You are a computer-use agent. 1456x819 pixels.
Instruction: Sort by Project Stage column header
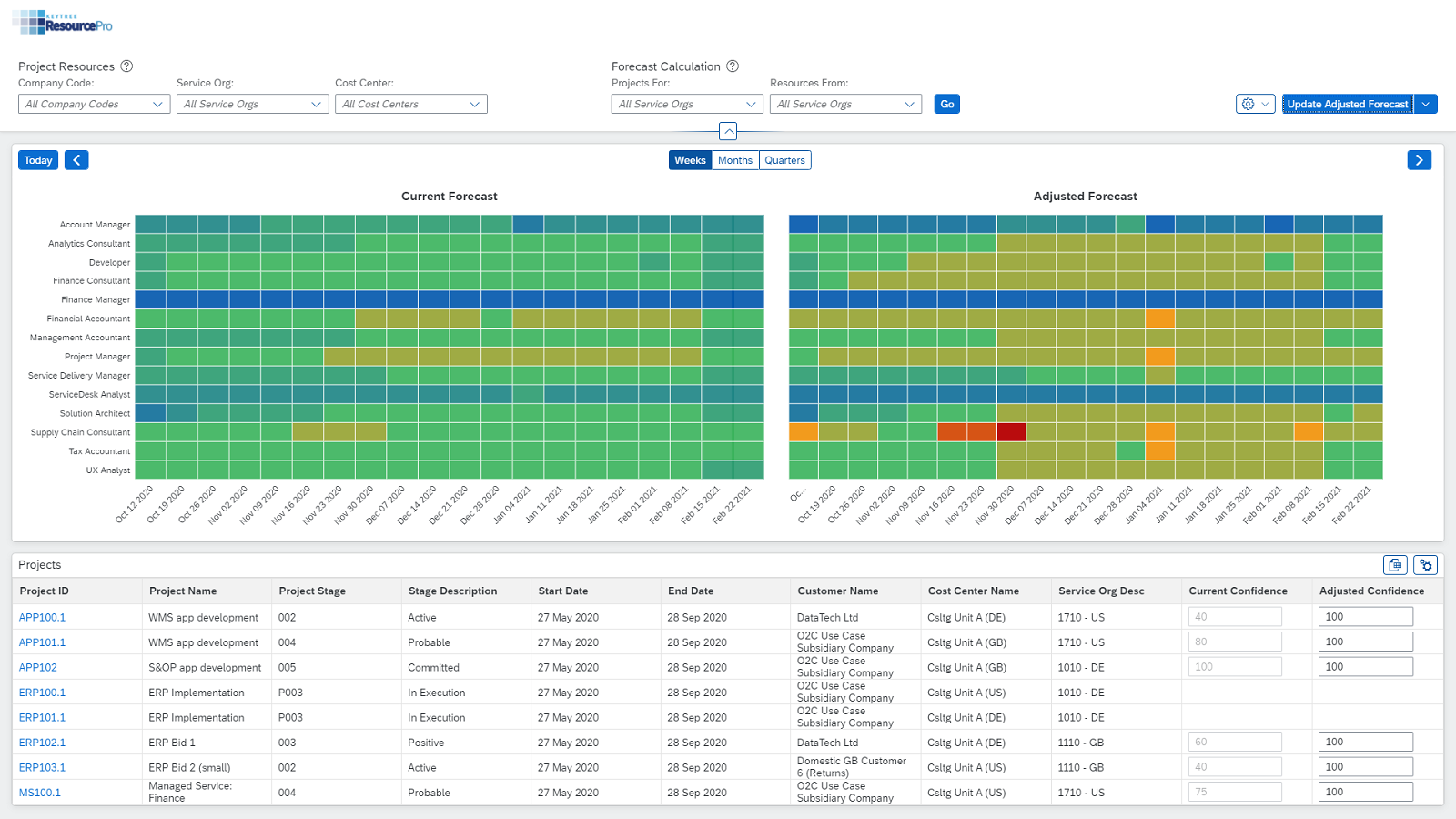tap(312, 591)
